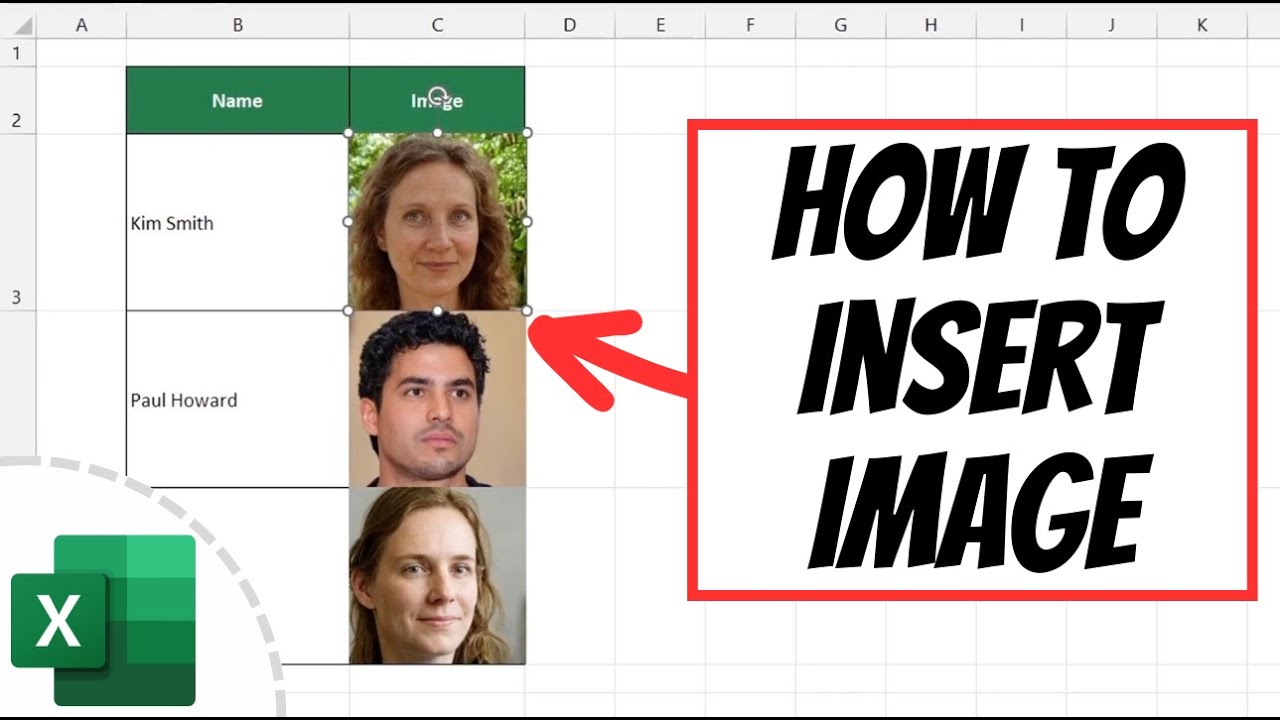The image size is (1280, 720).
Task: Select the 'Kim Smith' cell
Action: point(238,222)
